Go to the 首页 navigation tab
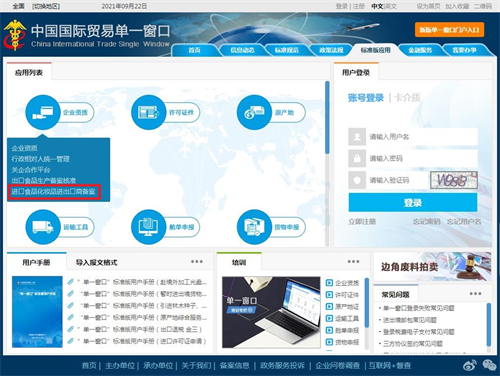Screen dimensions: 500x376 click(x=194, y=50)
